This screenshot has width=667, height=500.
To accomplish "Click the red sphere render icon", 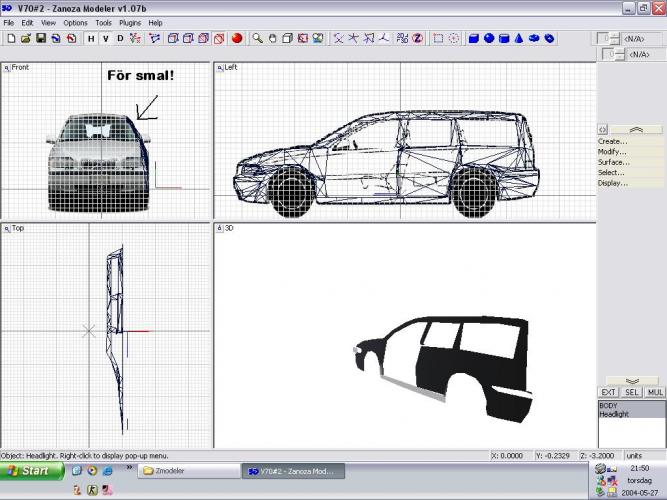I will click(237, 38).
